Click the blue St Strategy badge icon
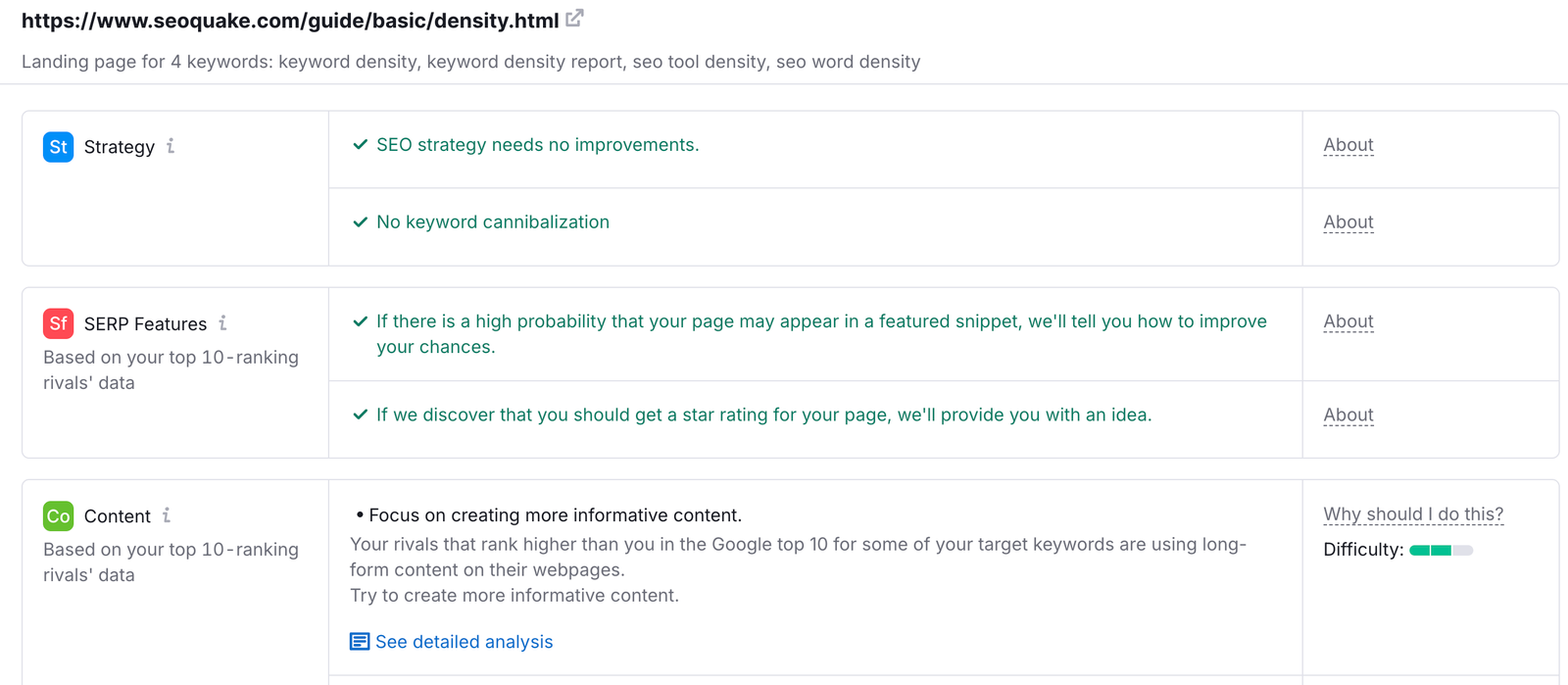Screen dimensions: 1568x685 point(58,146)
